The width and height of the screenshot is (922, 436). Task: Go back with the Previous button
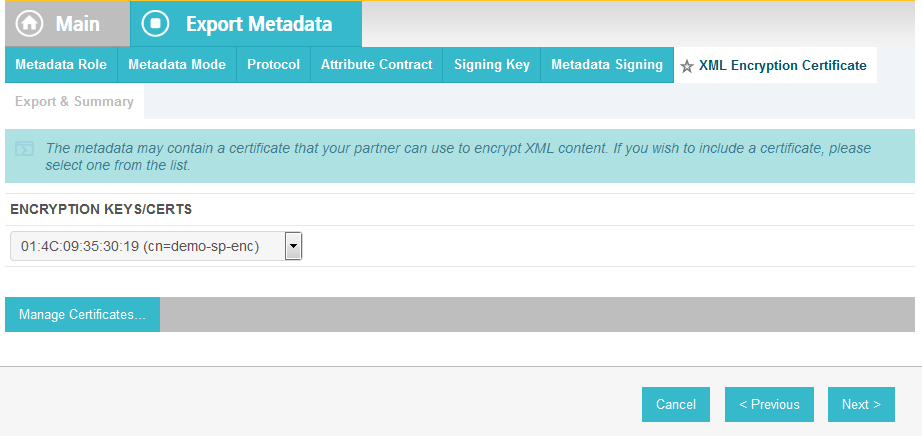pyautogui.click(x=769, y=404)
